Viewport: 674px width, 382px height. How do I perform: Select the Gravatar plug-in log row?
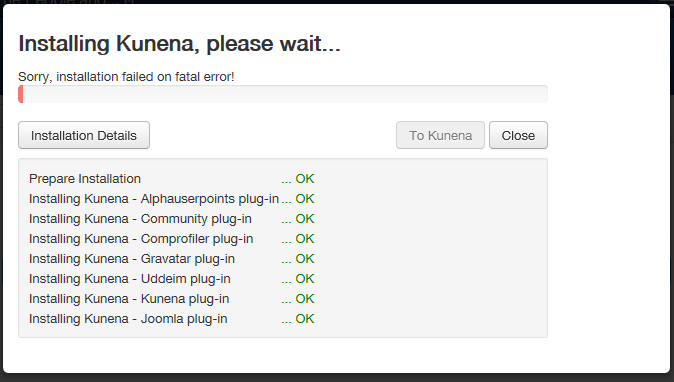pyautogui.click(x=172, y=259)
